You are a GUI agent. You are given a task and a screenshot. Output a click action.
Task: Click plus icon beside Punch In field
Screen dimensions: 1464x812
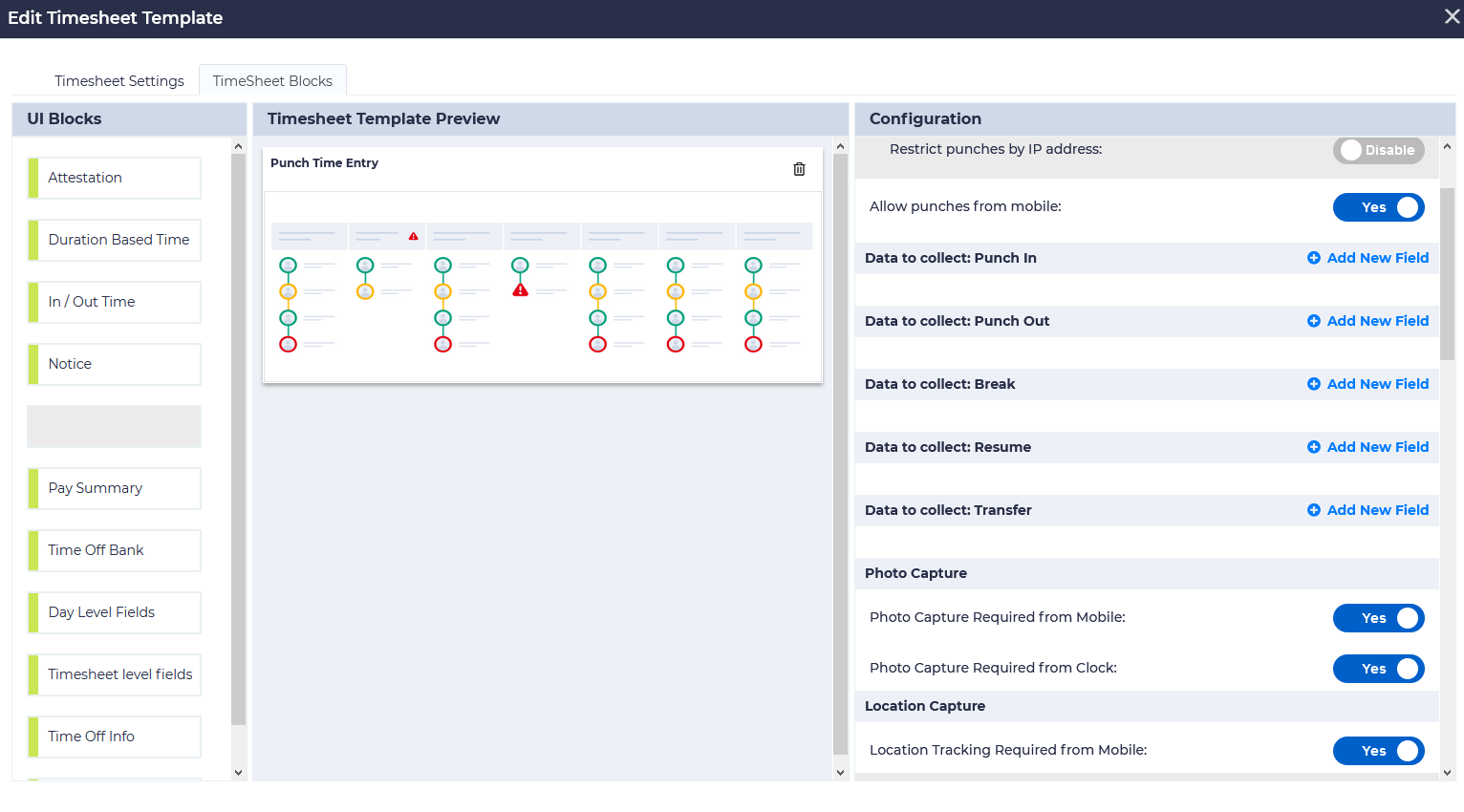1313,258
